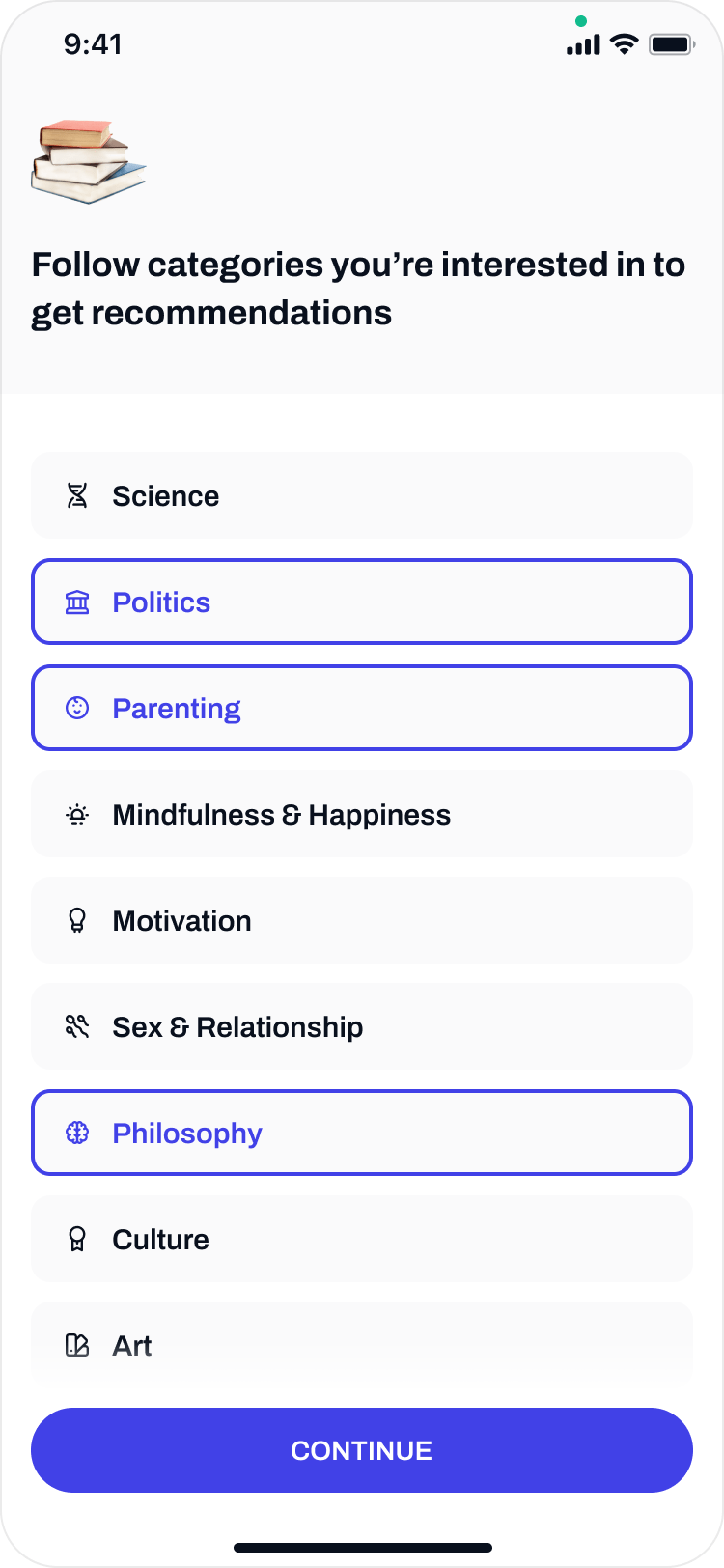This screenshot has width=724, height=1568.
Task: Click the government building icon beside Politics
Action: [x=77, y=602]
